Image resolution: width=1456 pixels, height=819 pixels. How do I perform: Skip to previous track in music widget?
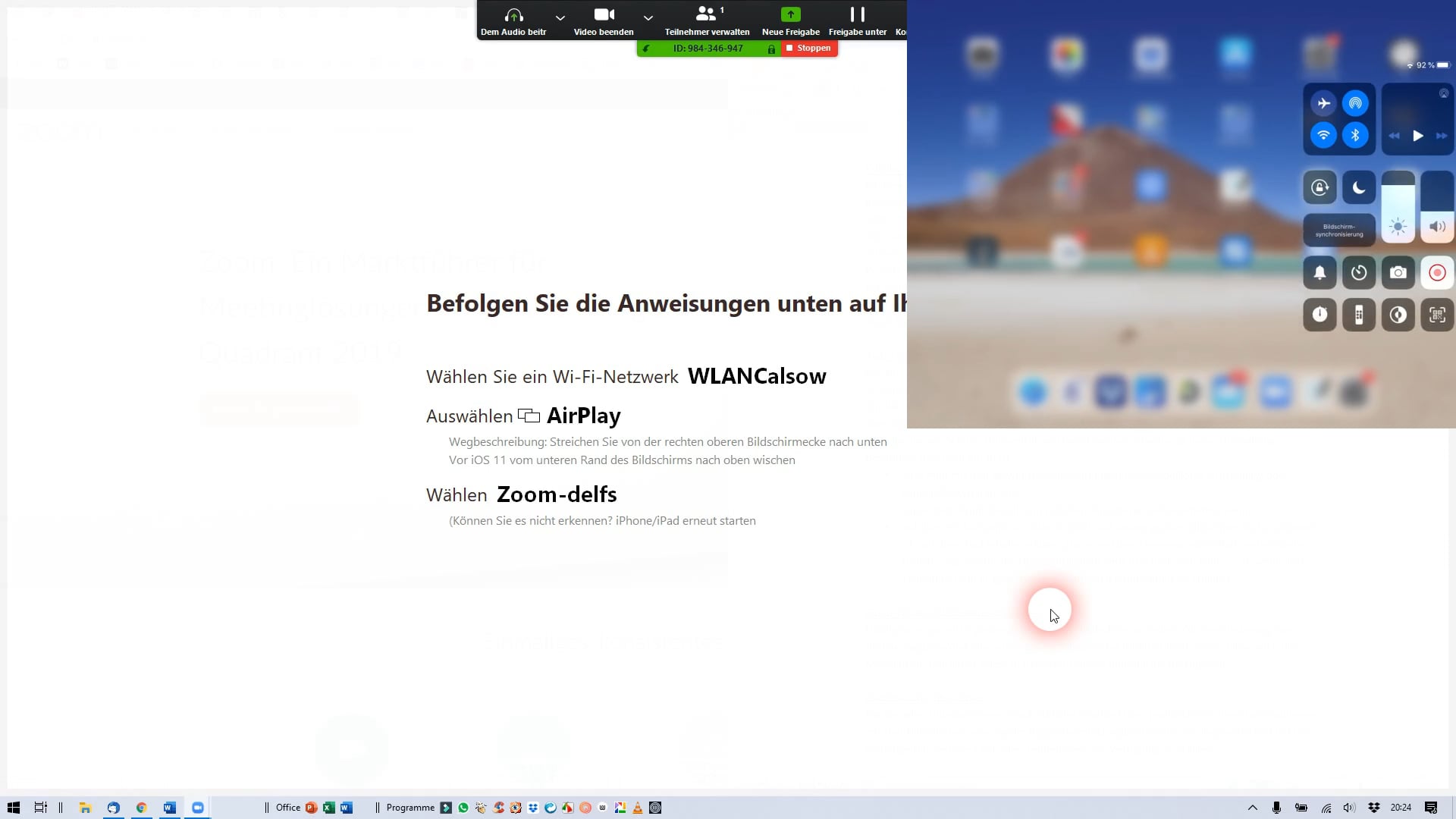coord(1394,136)
